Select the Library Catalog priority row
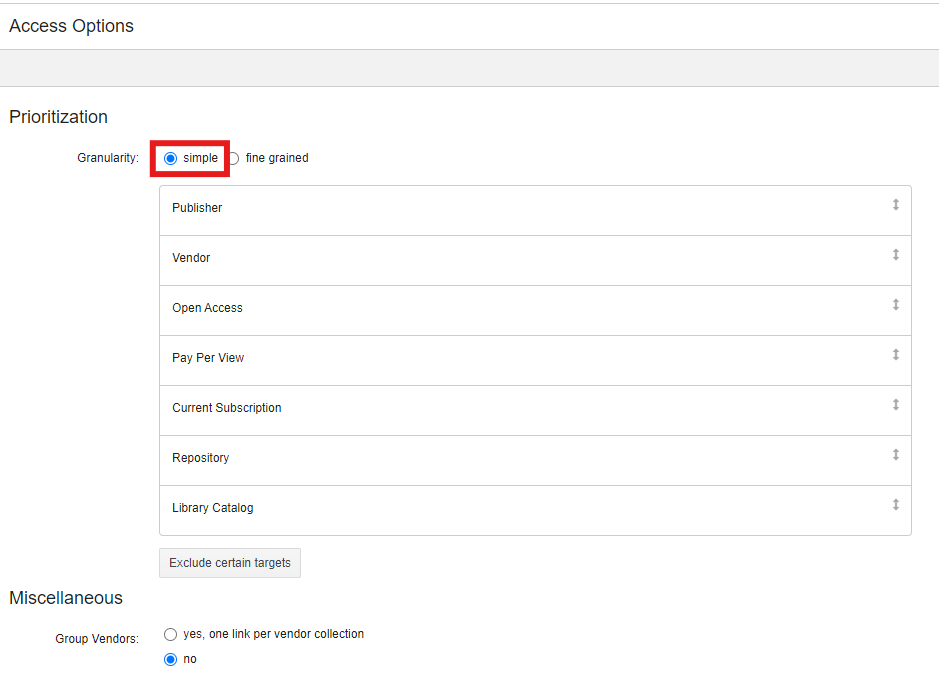The image size is (939, 684). (x=535, y=510)
